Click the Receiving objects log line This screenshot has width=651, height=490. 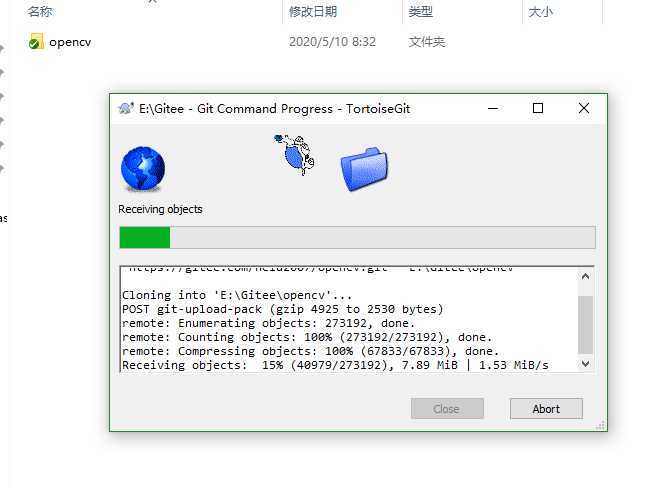click(335, 365)
